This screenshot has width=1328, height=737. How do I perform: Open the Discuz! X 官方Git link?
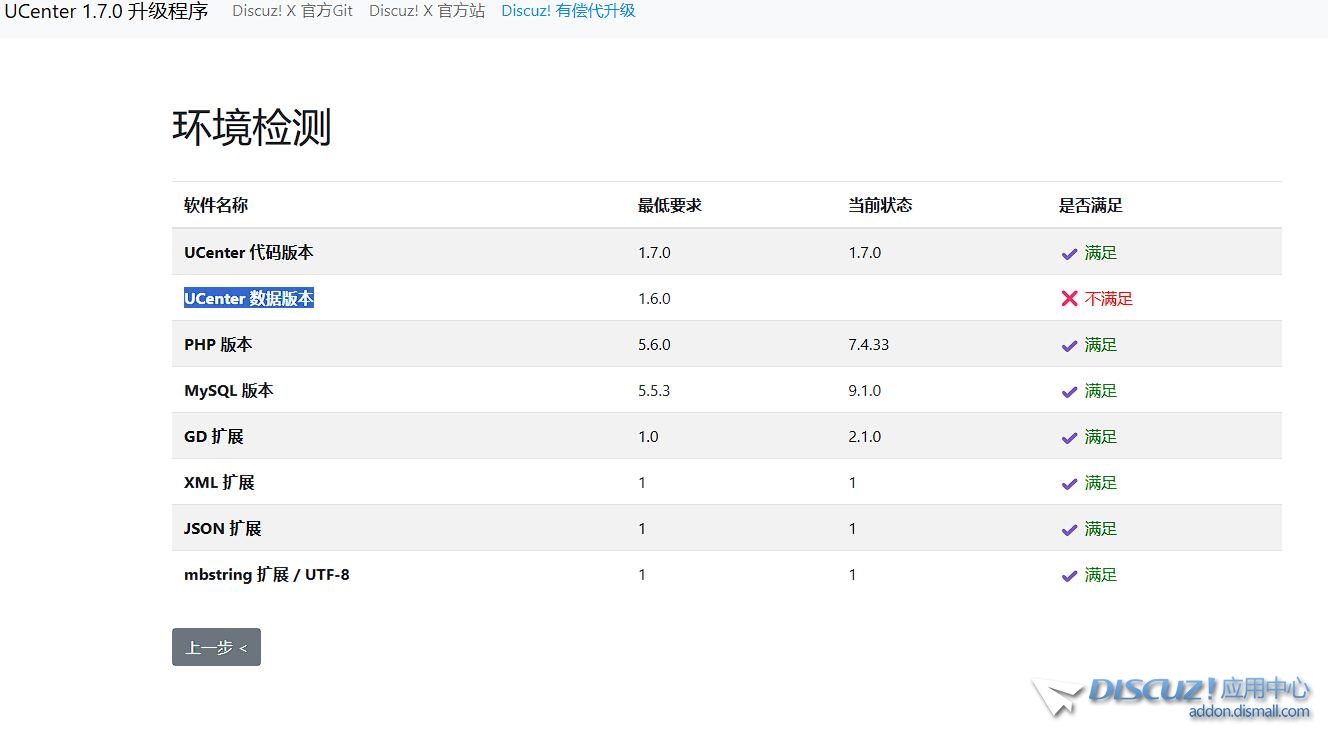click(292, 11)
